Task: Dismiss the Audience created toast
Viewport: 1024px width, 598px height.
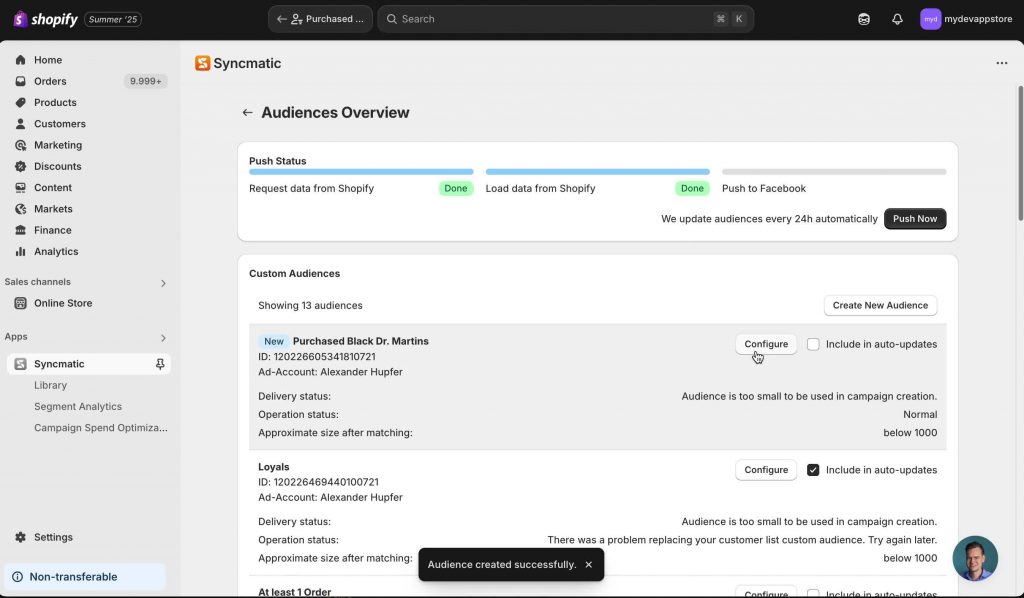Action: pos(588,565)
